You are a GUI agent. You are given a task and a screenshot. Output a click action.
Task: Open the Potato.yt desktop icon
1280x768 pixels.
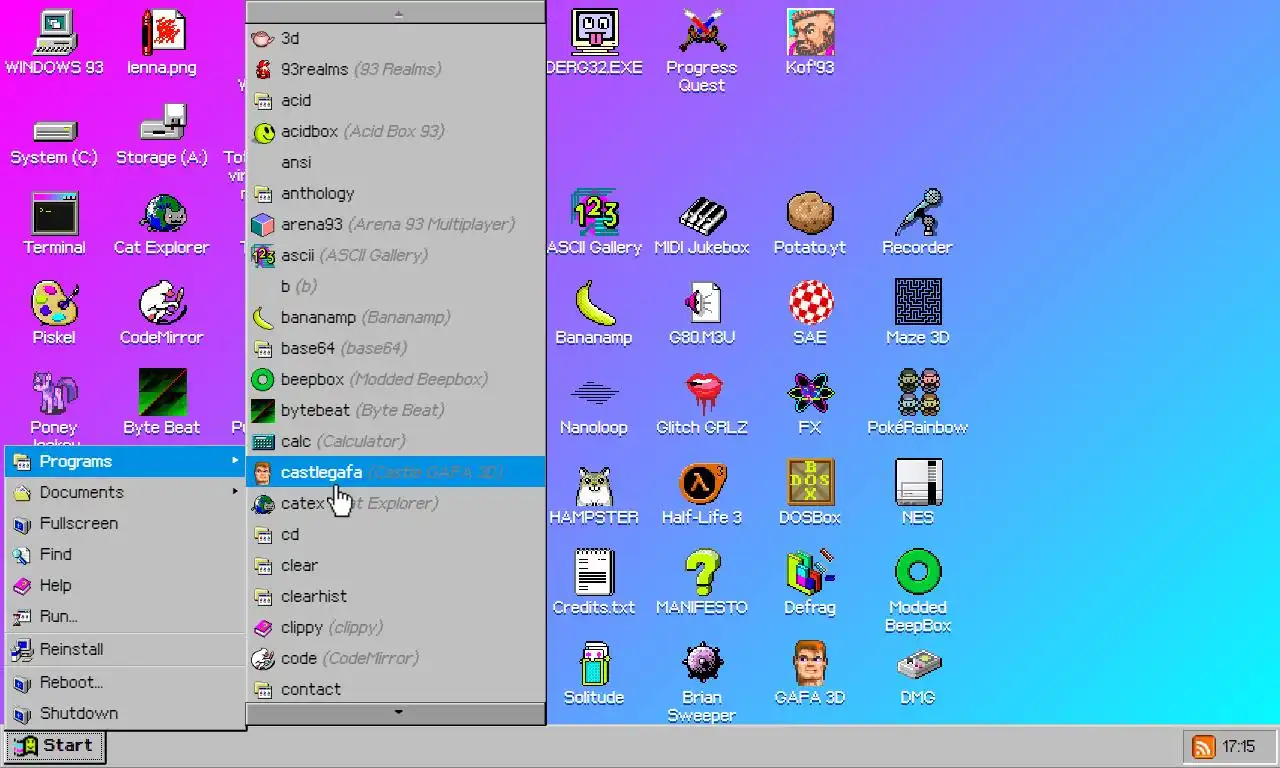pyautogui.click(x=810, y=223)
